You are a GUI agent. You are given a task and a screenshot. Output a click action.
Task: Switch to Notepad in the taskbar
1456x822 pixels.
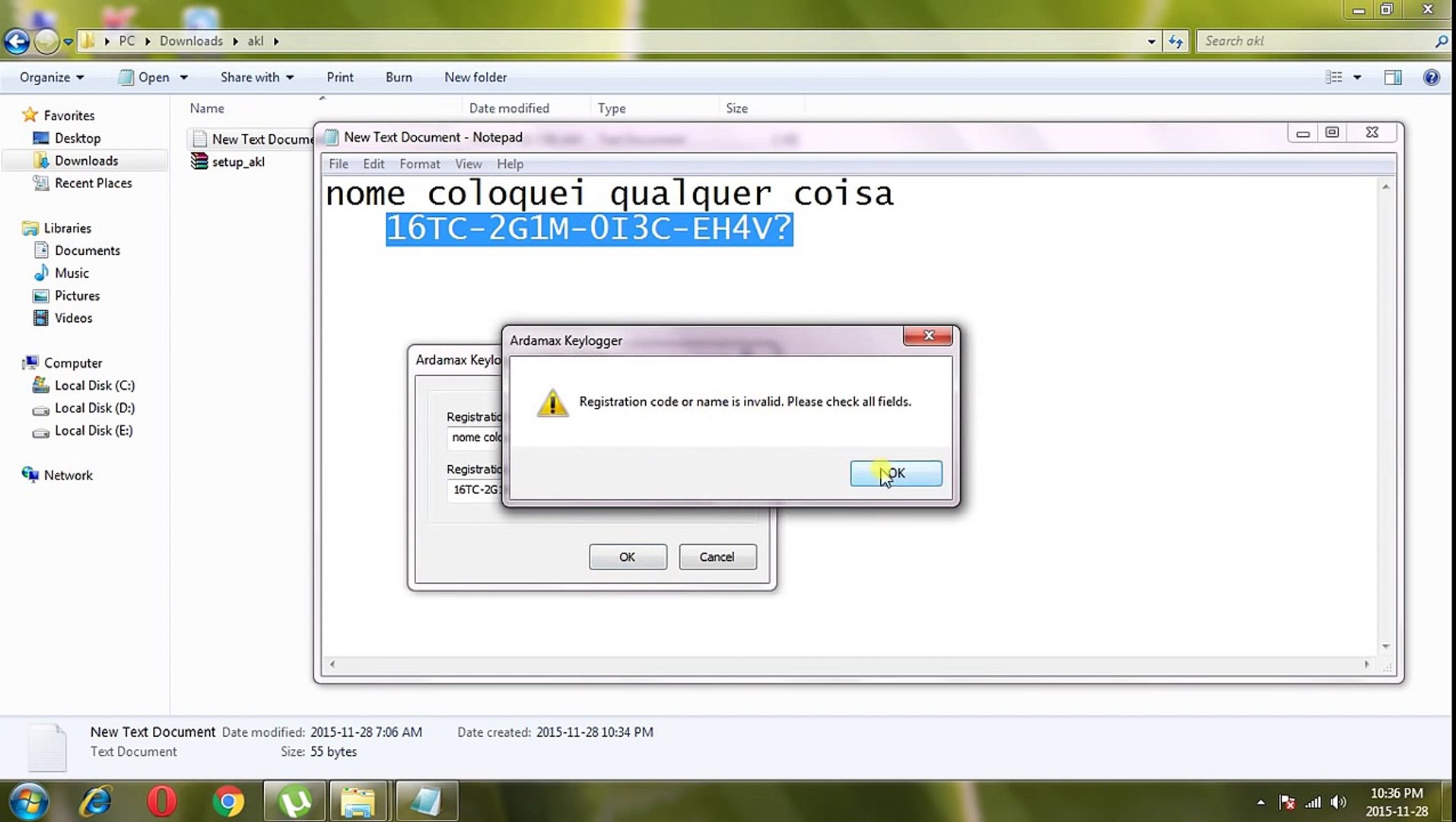coord(425,801)
